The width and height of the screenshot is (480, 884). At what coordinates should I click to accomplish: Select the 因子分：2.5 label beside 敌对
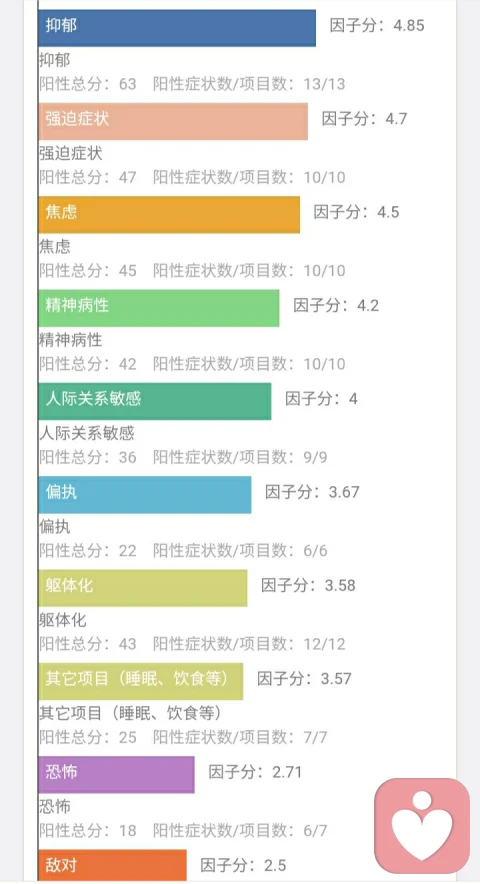[x=243, y=865]
